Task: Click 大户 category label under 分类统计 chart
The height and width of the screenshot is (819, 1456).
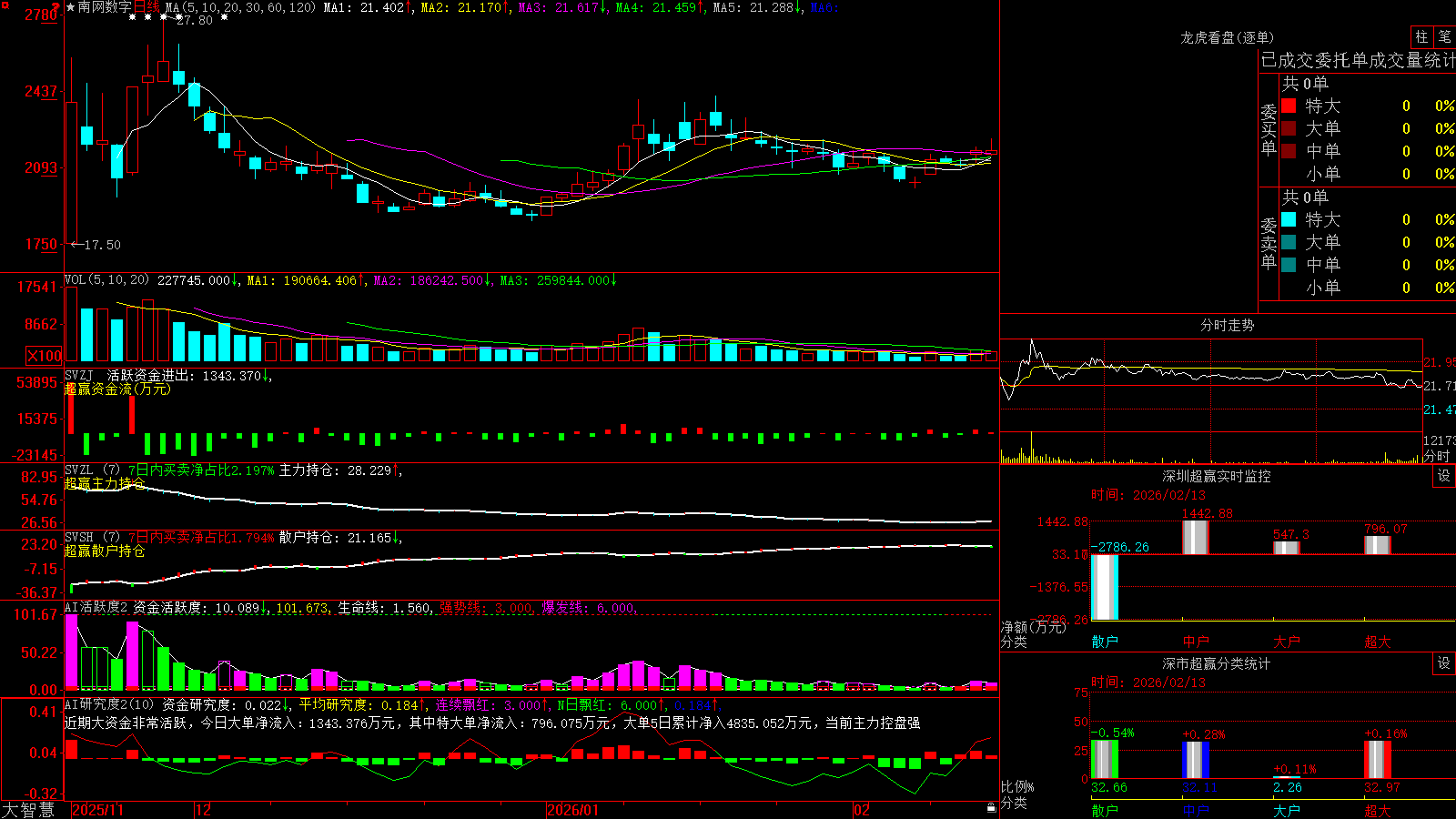Action: (x=1287, y=811)
